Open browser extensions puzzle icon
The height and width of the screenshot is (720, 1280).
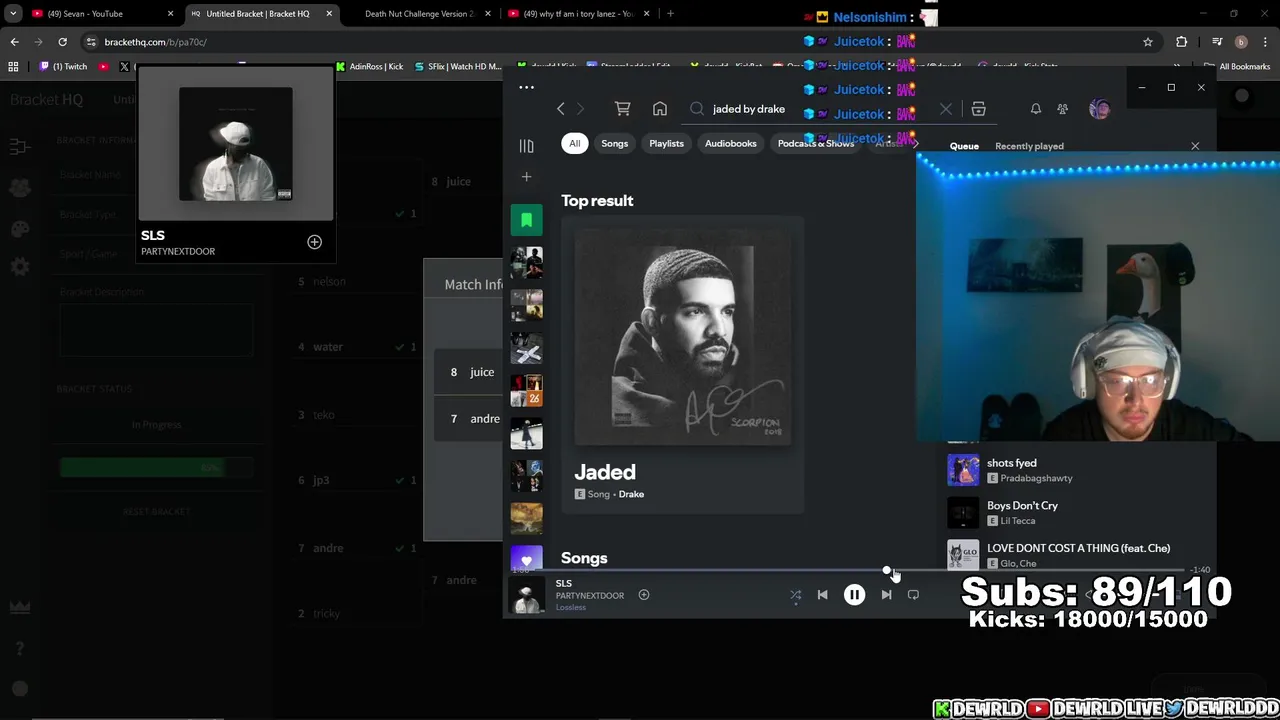1182,42
